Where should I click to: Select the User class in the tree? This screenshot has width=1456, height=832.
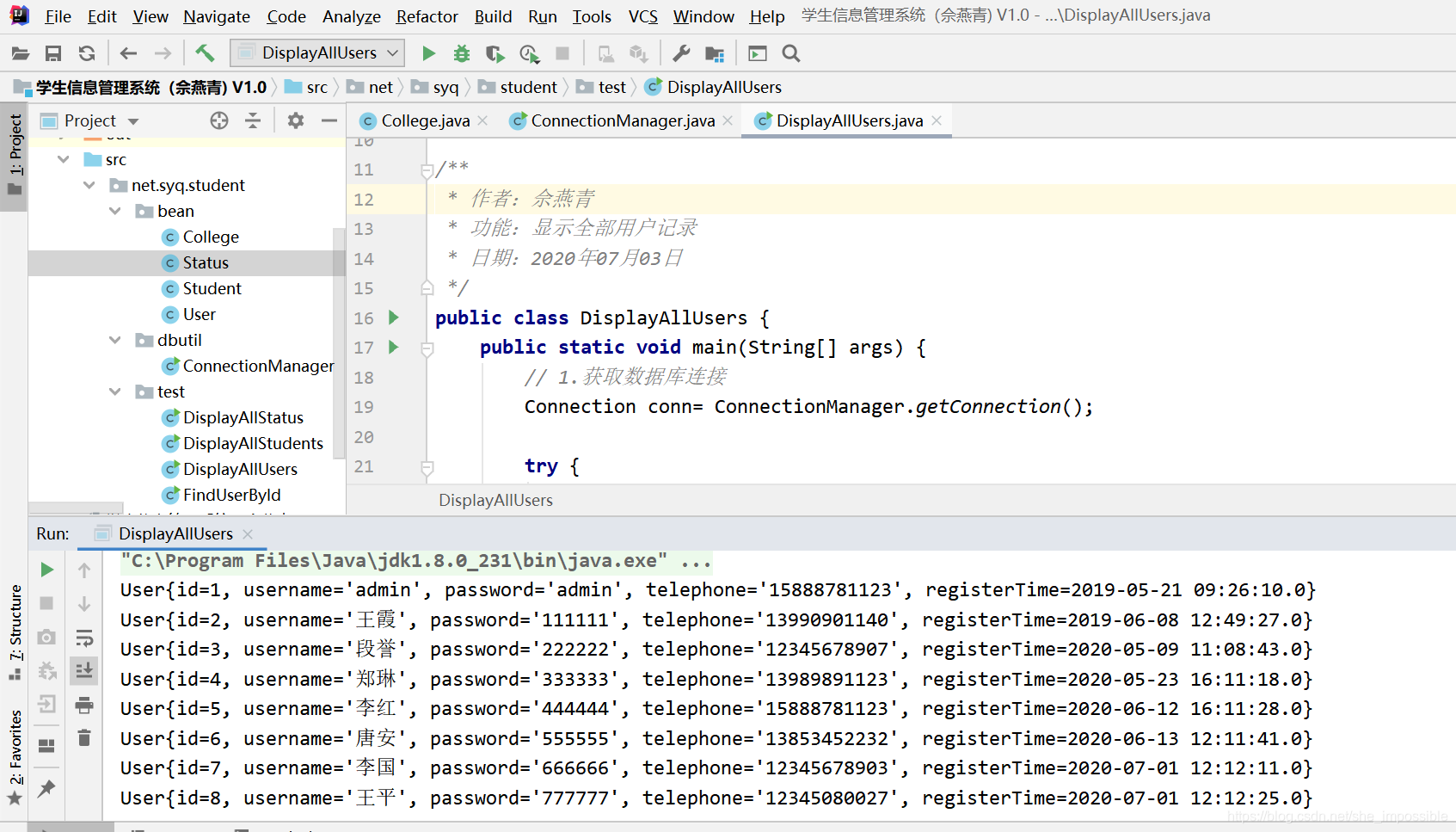[200, 314]
